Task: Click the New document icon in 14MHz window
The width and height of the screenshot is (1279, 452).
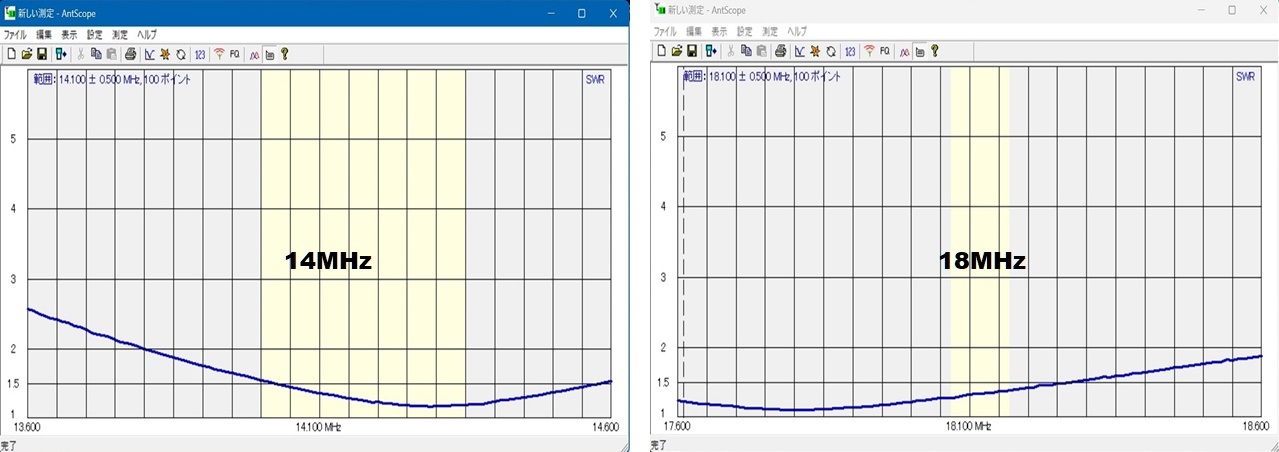Action: point(11,54)
